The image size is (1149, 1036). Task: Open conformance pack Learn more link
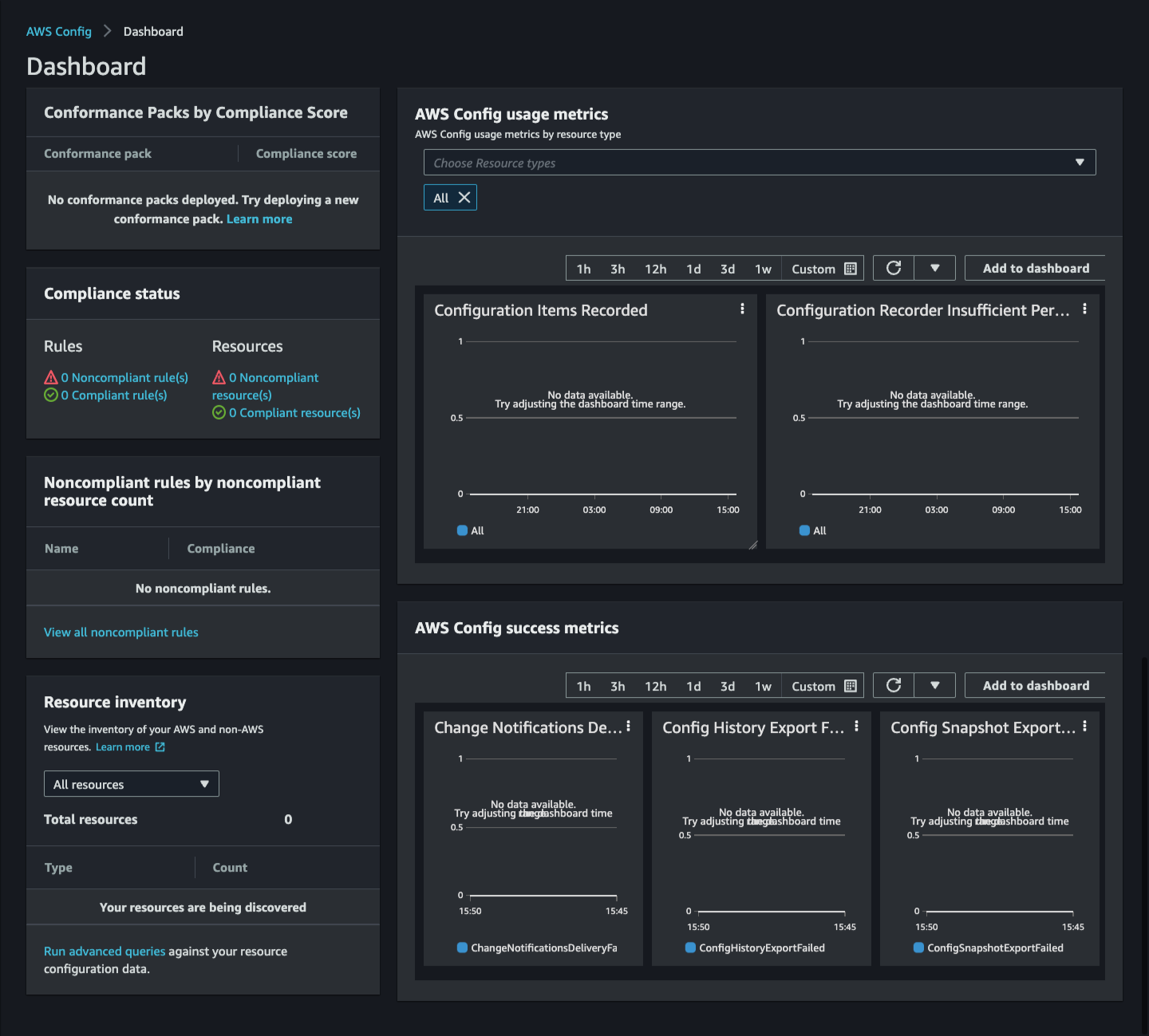(x=259, y=219)
